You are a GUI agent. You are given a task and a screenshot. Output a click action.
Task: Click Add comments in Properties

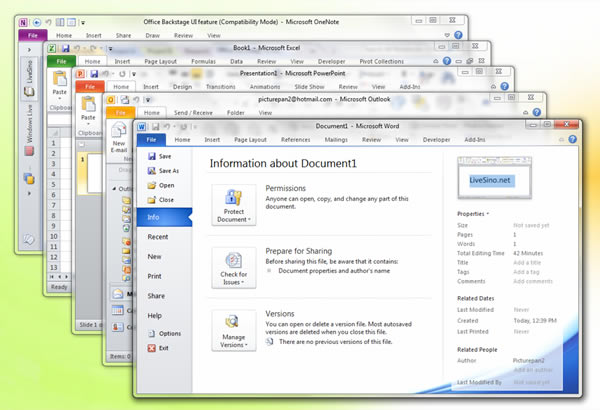(x=533, y=281)
